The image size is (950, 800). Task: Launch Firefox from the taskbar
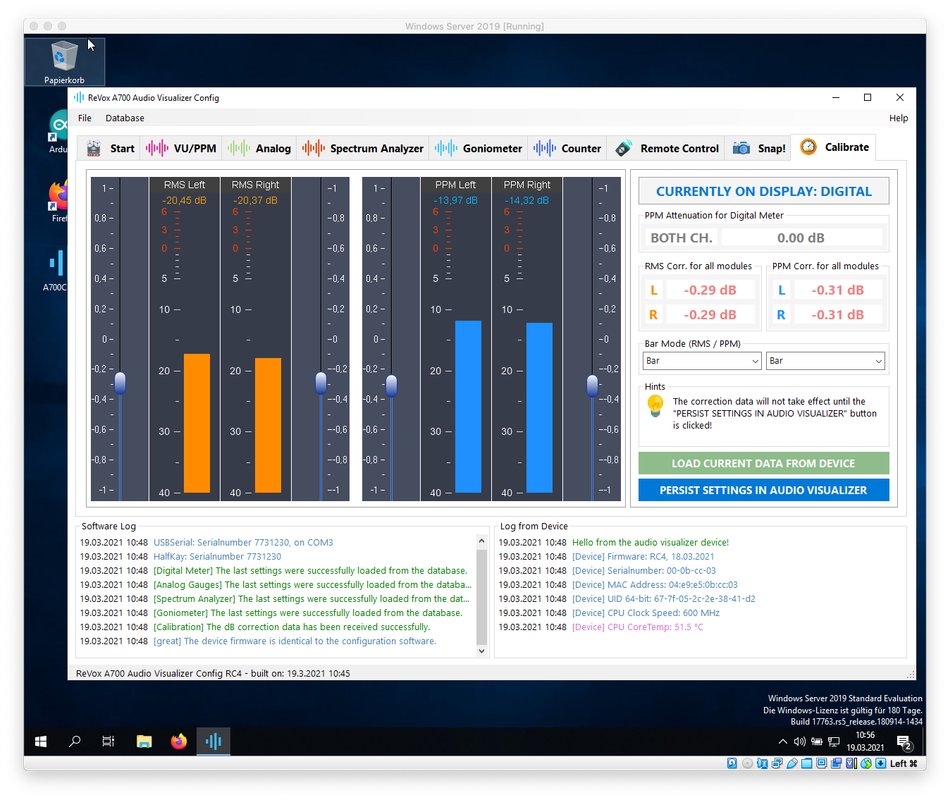pos(179,741)
